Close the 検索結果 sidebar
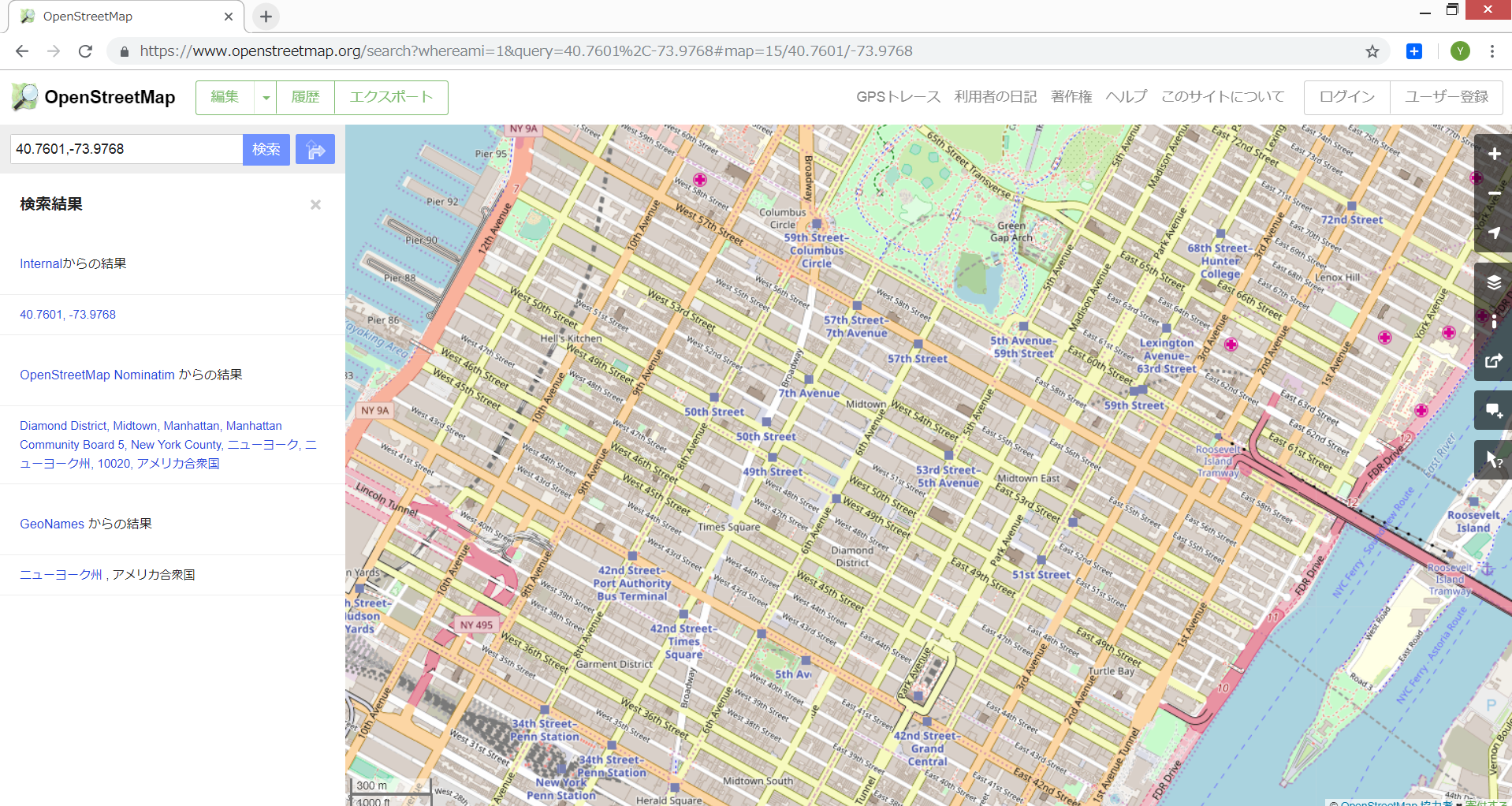 click(x=315, y=205)
